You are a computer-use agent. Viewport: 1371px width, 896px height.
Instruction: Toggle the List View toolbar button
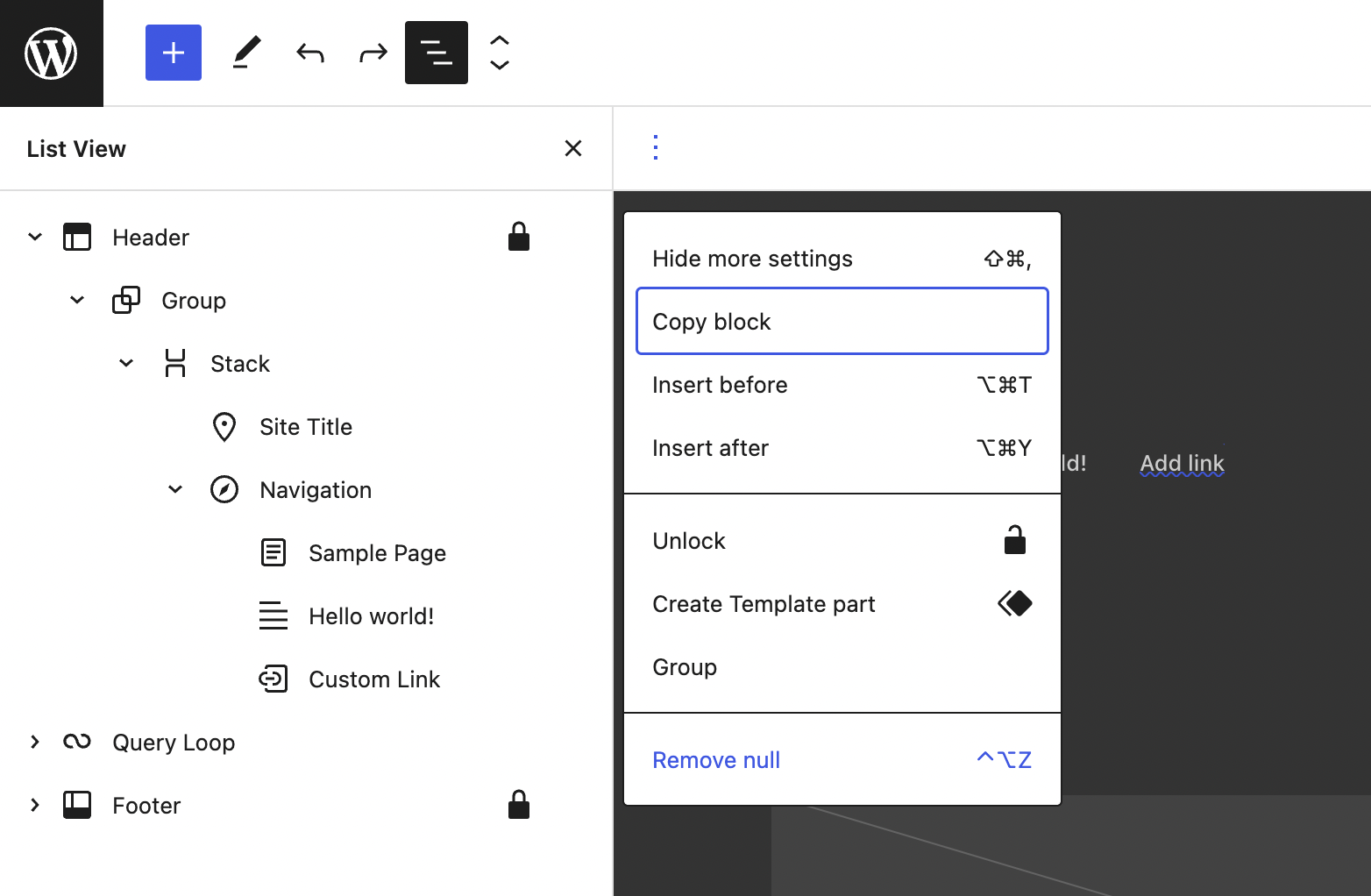(x=437, y=53)
